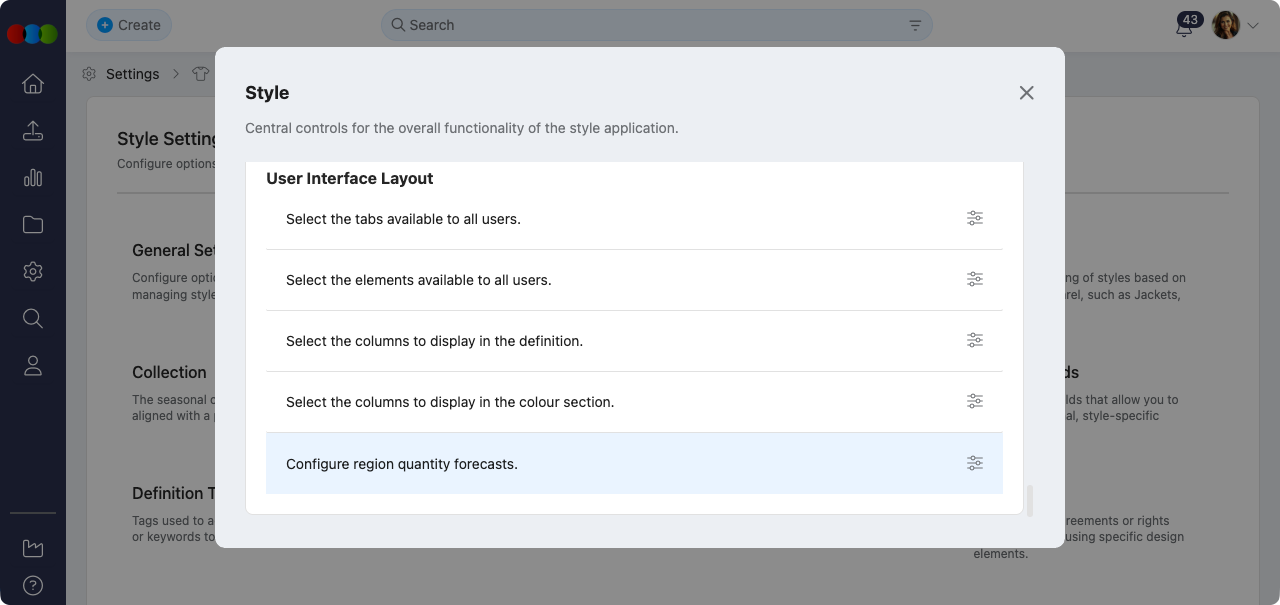The height and width of the screenshot is (605, 1280).
Task: Expand the user profile avatar menu
Action: pyautogui.click(x=1234, y=26)
